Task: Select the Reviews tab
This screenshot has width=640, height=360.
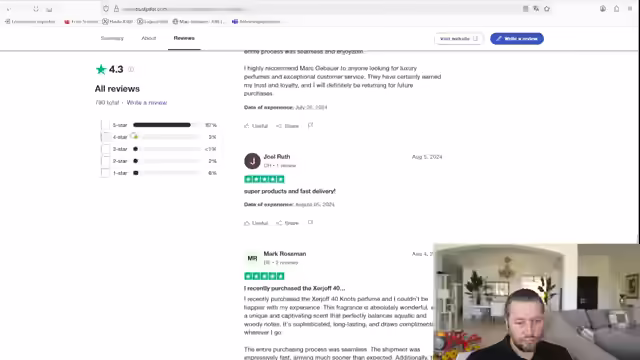Action: (184, 38)
